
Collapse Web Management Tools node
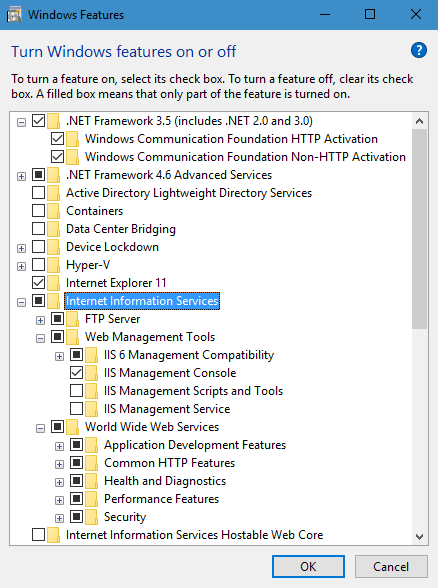(x=40, y=339)
